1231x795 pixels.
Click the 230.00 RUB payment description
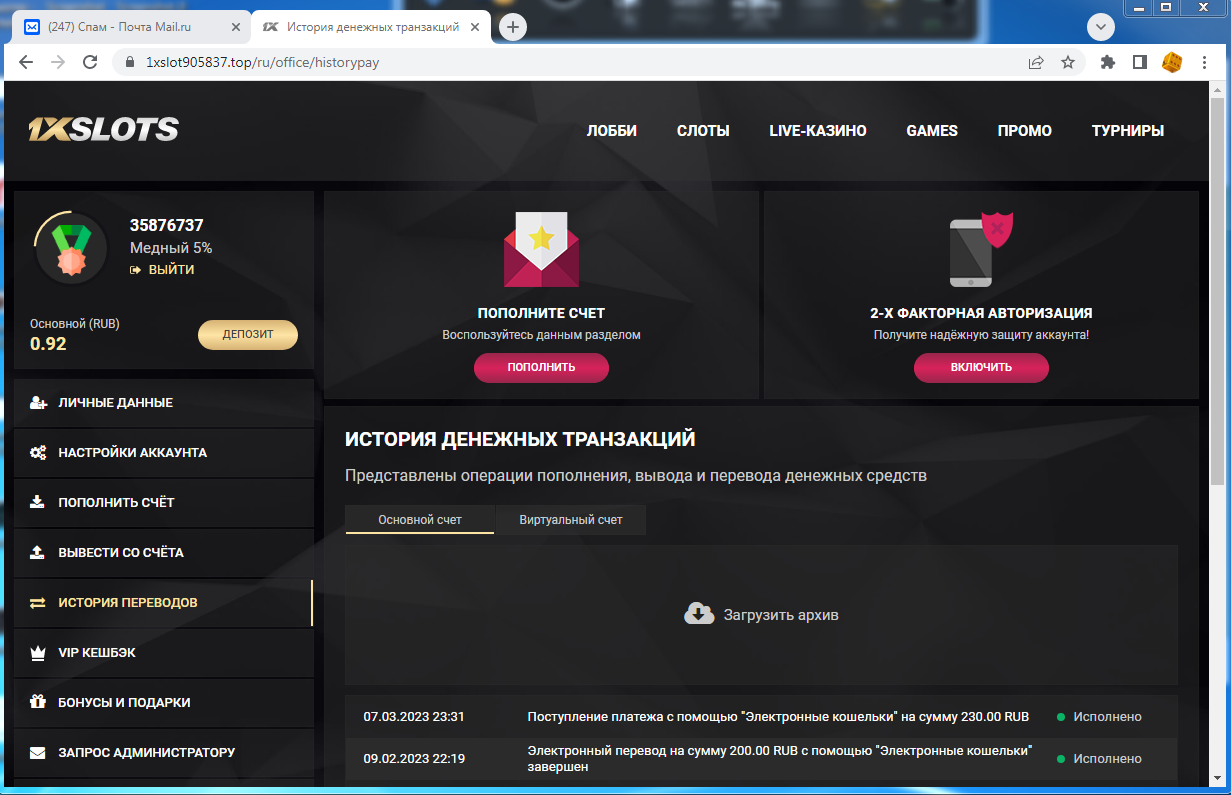coord(778,717)
